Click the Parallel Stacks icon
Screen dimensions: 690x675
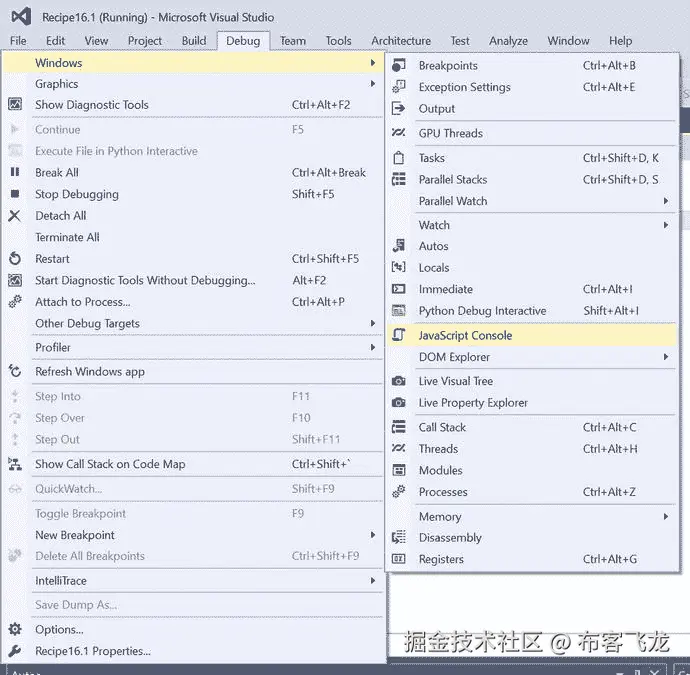pyautogui.click(x=399, y=179)
